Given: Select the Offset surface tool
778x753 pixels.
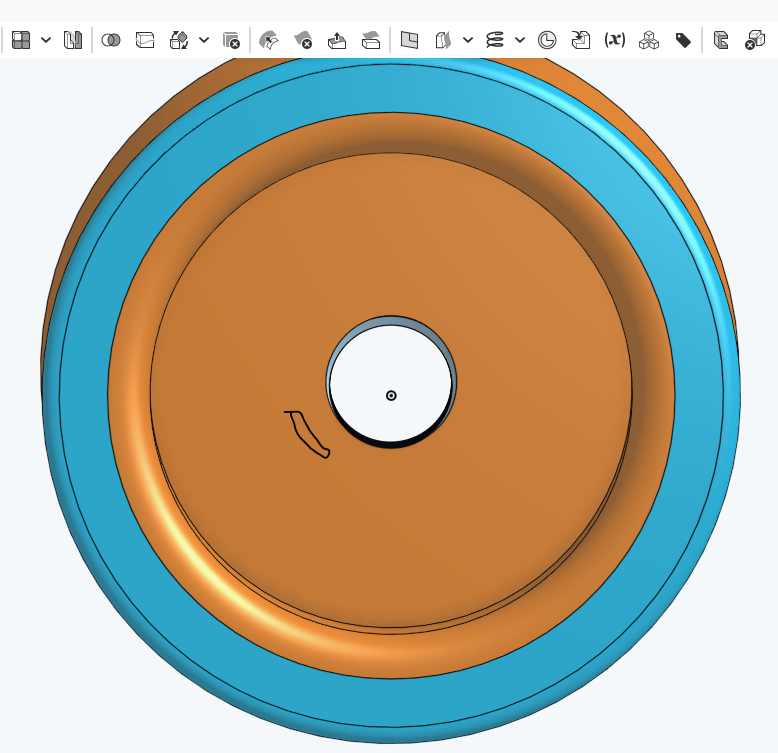Looking at the screenshot, I should (443, 40).
